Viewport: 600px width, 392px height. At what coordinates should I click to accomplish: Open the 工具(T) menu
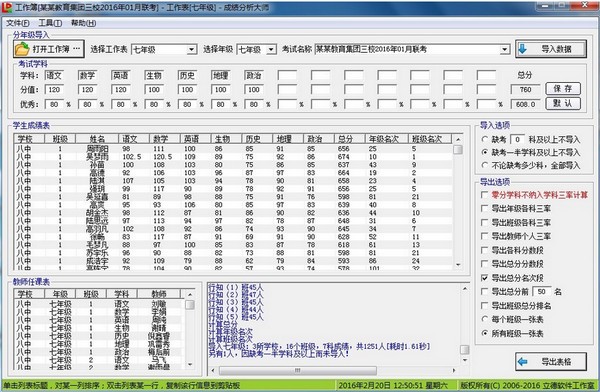click(50, 23)
